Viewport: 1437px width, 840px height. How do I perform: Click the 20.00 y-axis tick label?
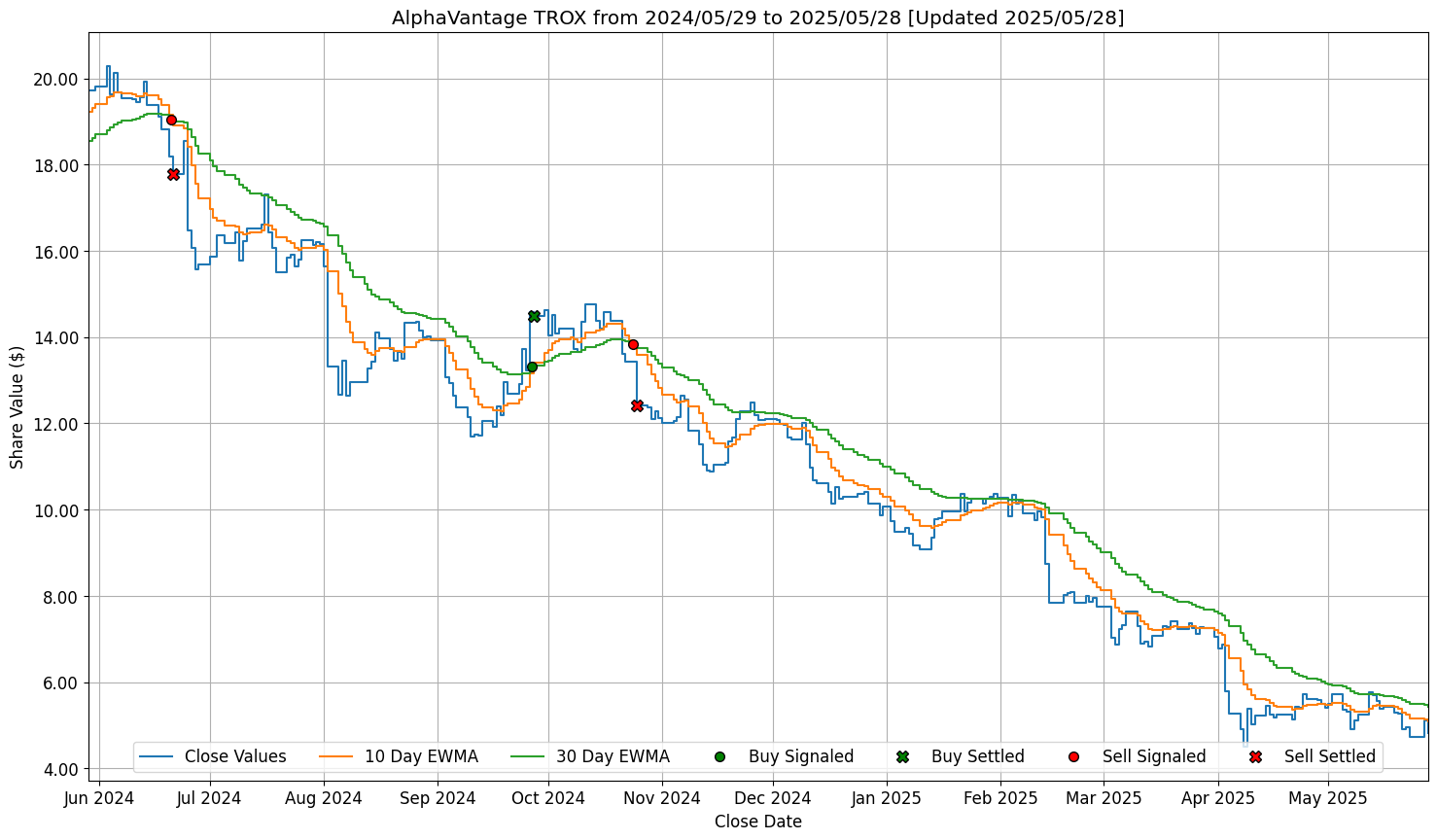56,79
